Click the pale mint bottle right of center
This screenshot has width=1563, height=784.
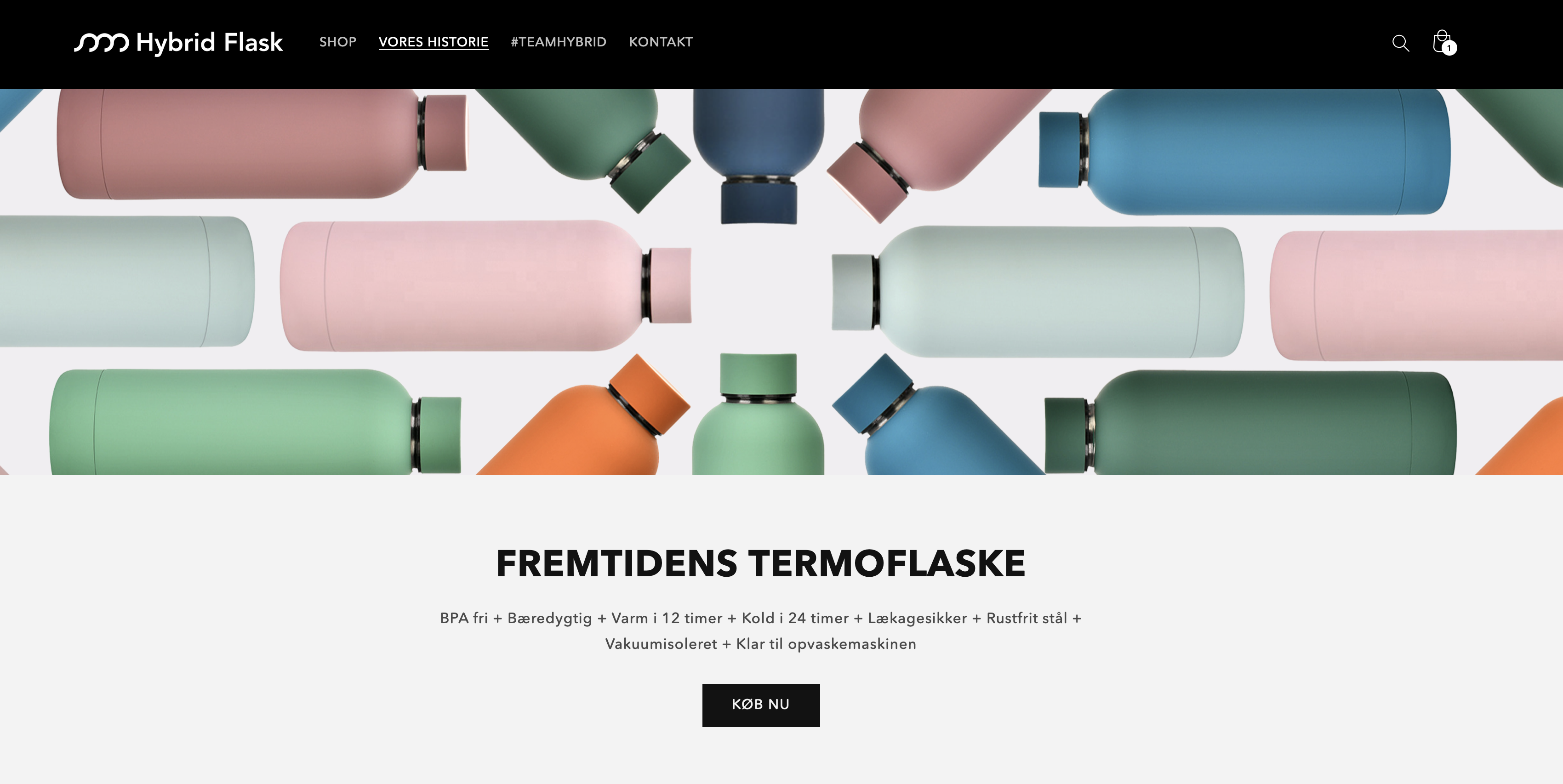point(1038,292)
